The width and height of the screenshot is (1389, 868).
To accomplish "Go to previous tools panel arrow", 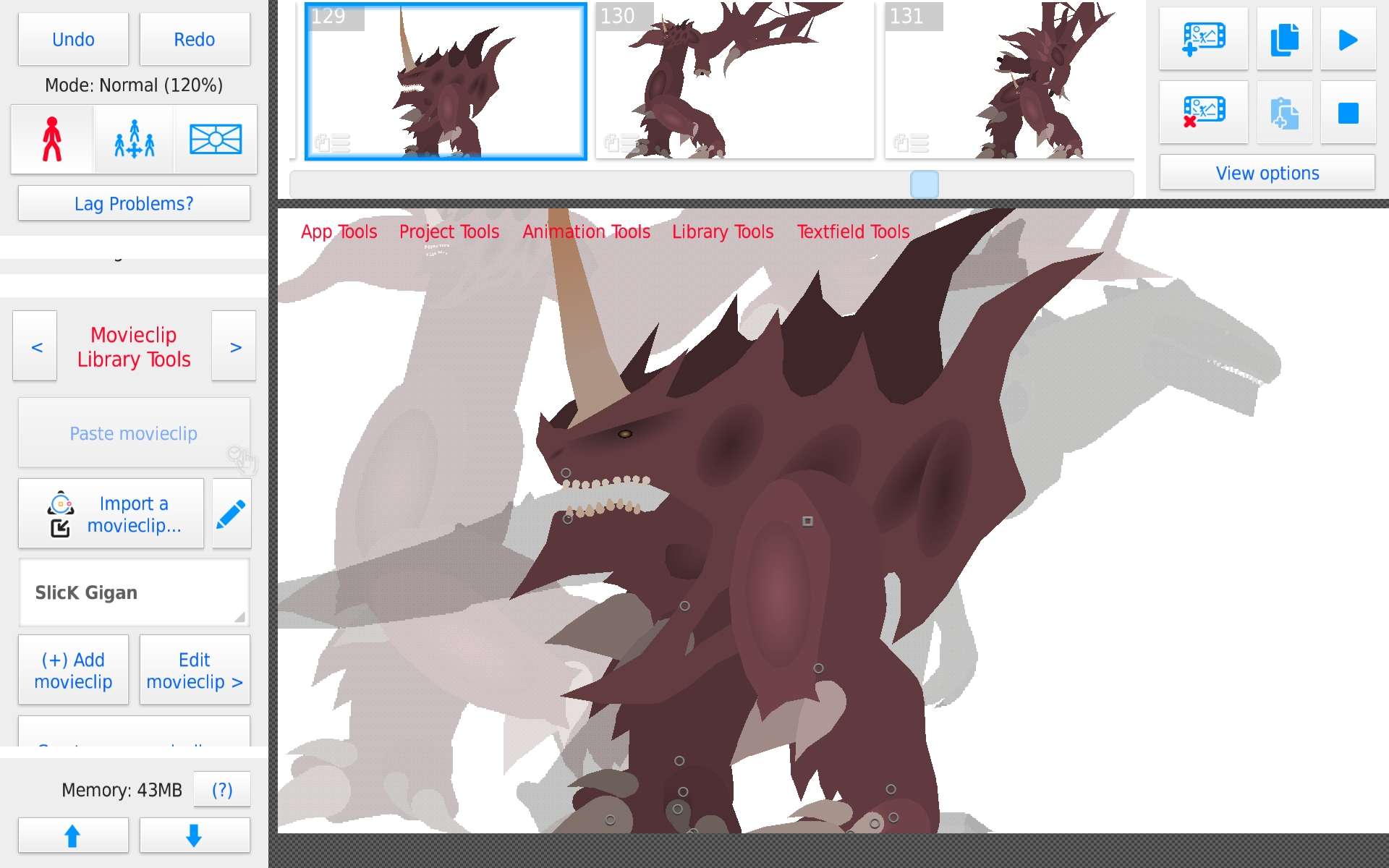I will pyautogui.click(x=35, y=346).
